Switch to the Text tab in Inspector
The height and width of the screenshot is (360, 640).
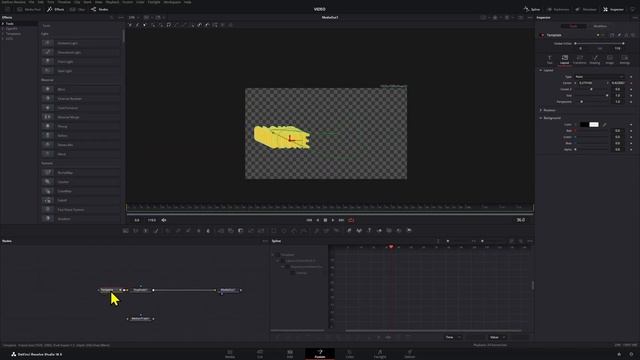click(x=549, y=60)
